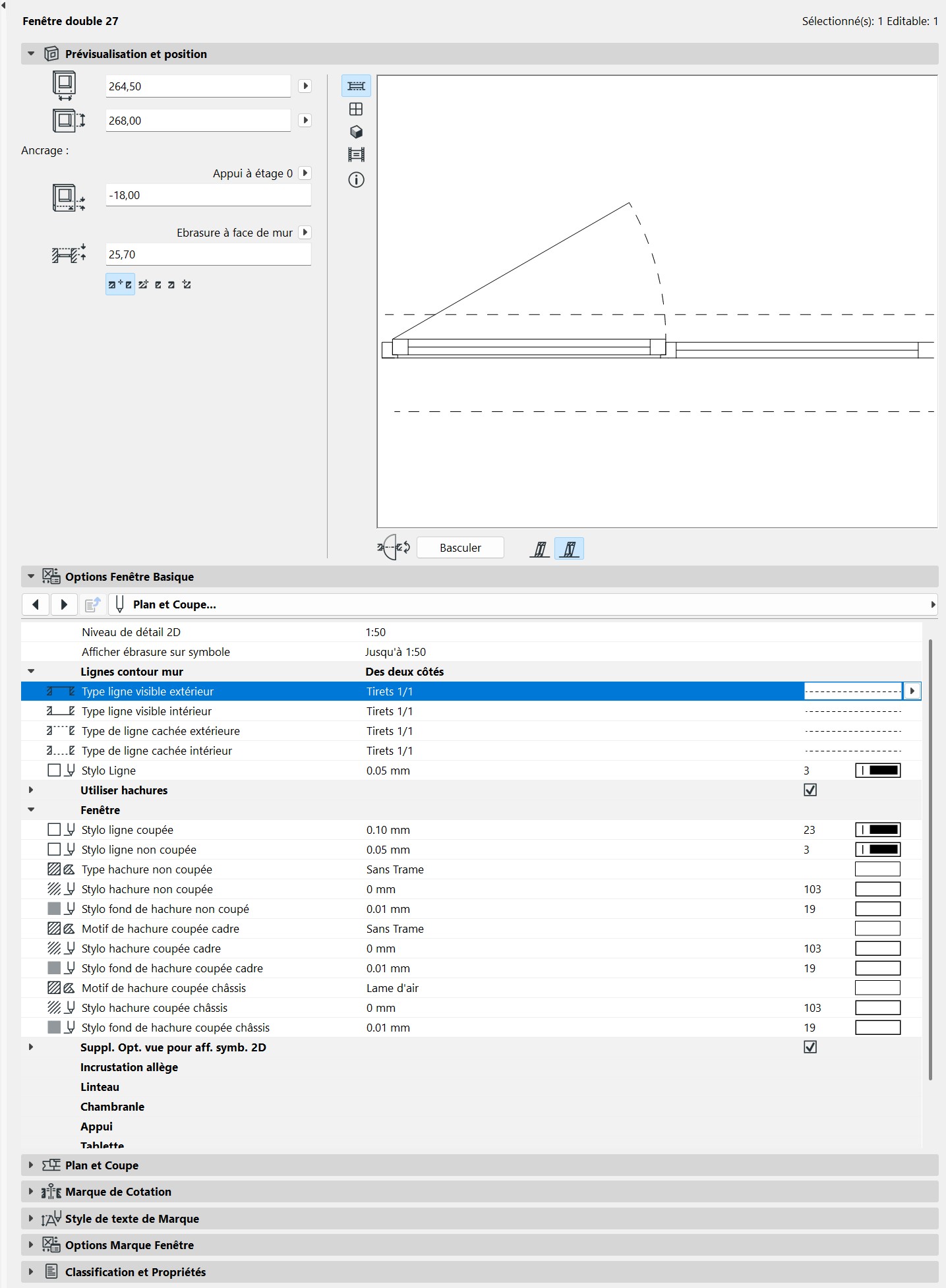Viewport: 946px width, 1288px height.
Task: Click the page list icon with blue arrow
Action: (92, 604)
